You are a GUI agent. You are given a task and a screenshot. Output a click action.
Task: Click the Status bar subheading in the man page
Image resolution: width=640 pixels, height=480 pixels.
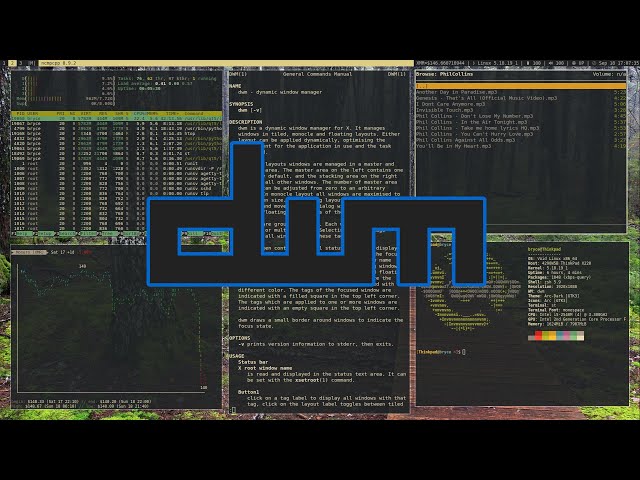pos(253,362)
